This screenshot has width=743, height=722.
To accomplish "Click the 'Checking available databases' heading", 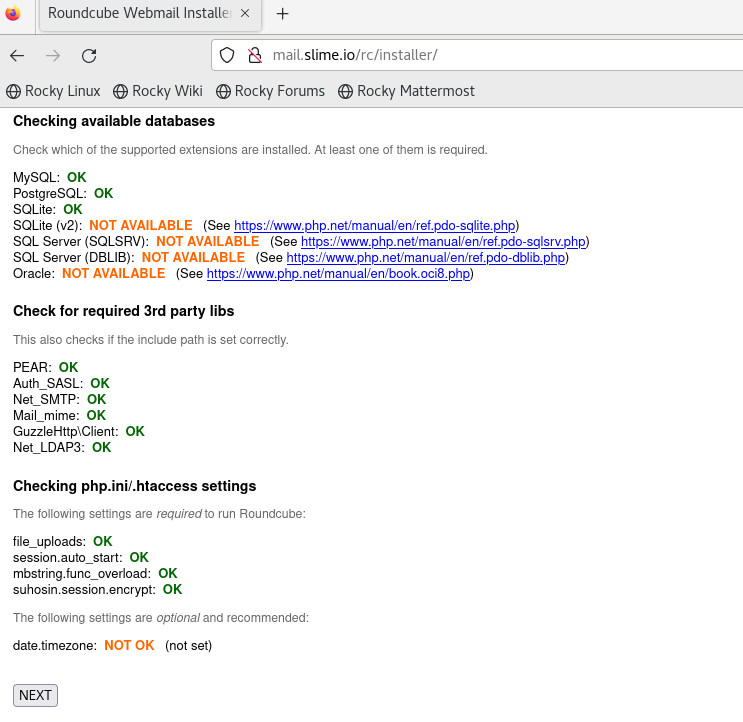I will tap(114, 121).
